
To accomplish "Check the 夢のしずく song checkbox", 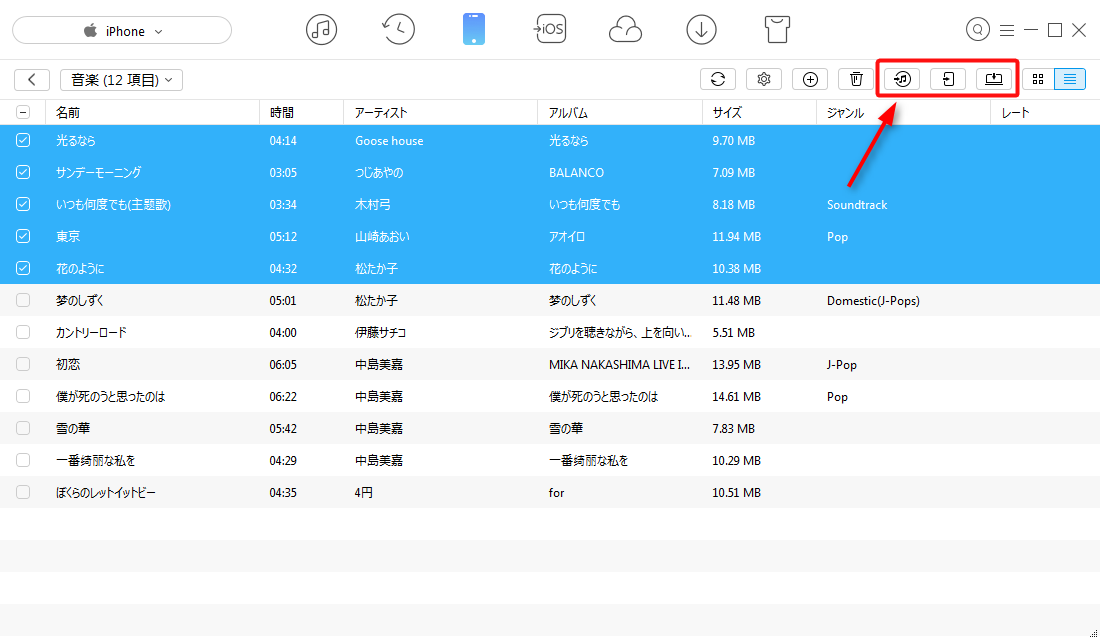I will 23,300.
